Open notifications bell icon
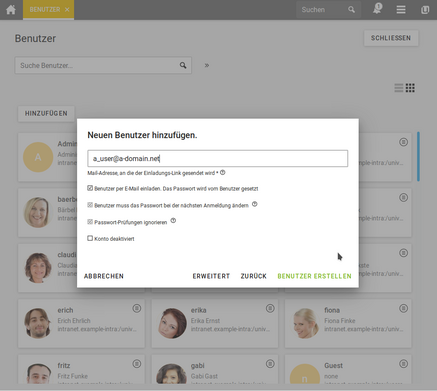 (377, 9)
